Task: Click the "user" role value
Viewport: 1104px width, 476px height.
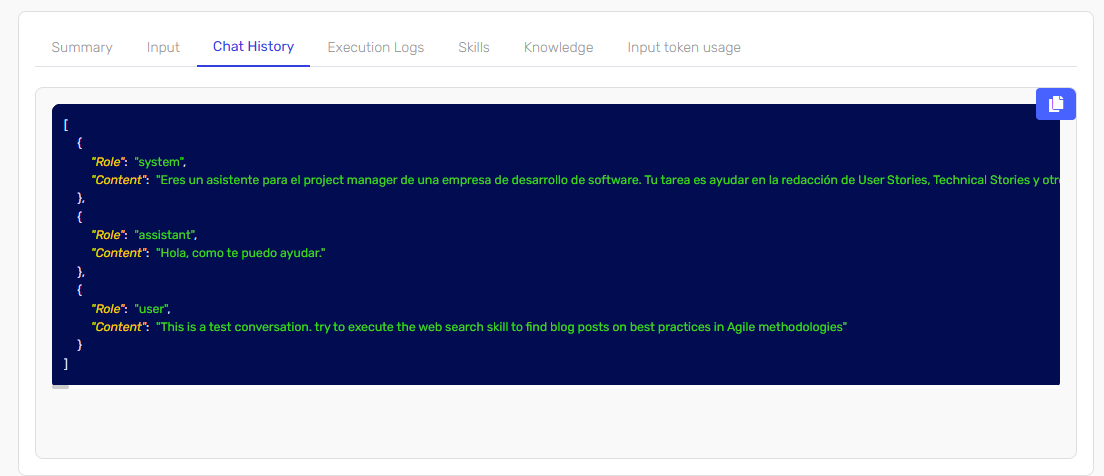Action: click(x=152, y=308)
